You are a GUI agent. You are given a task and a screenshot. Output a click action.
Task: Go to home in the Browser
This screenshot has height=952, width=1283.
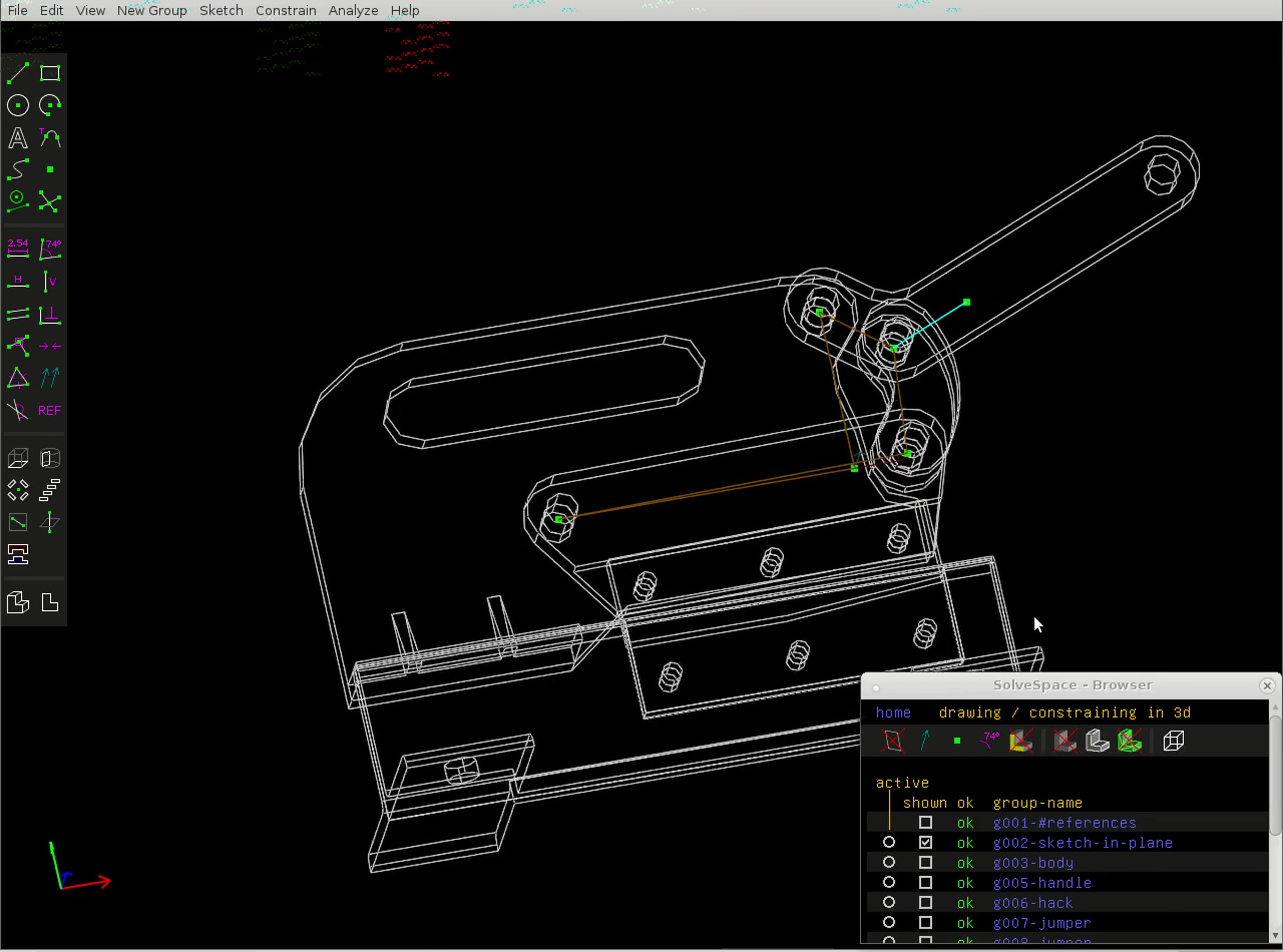[x=893, y=713]
